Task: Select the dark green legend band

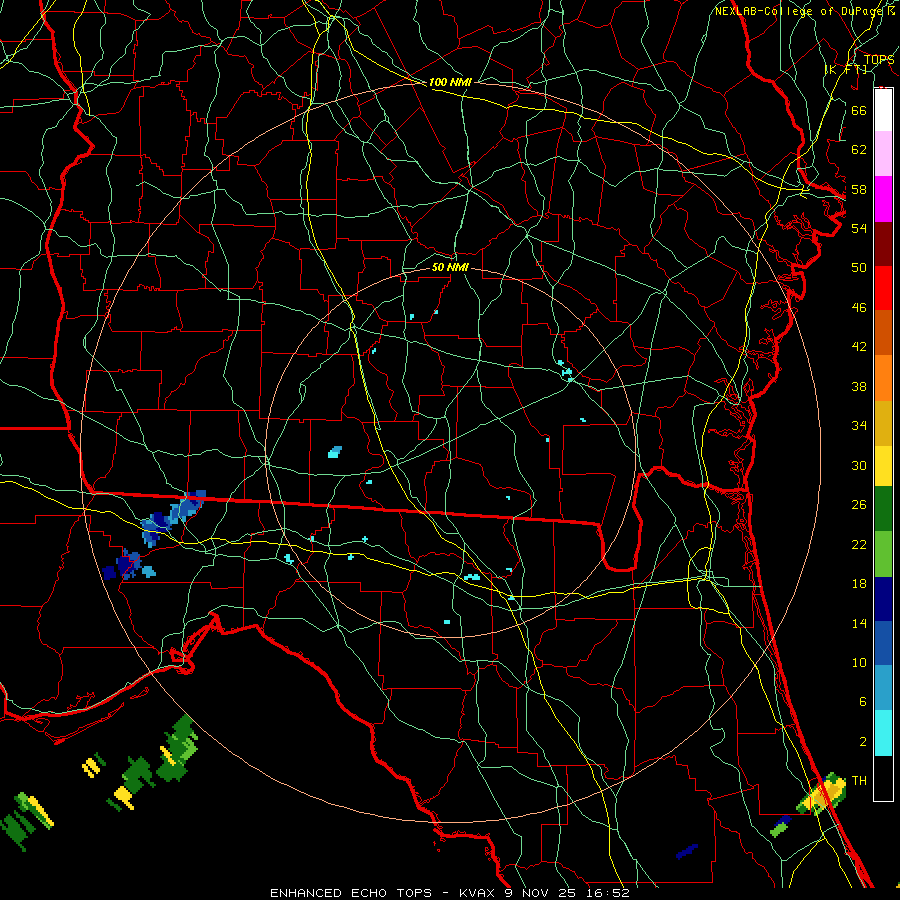Action: 883,509
